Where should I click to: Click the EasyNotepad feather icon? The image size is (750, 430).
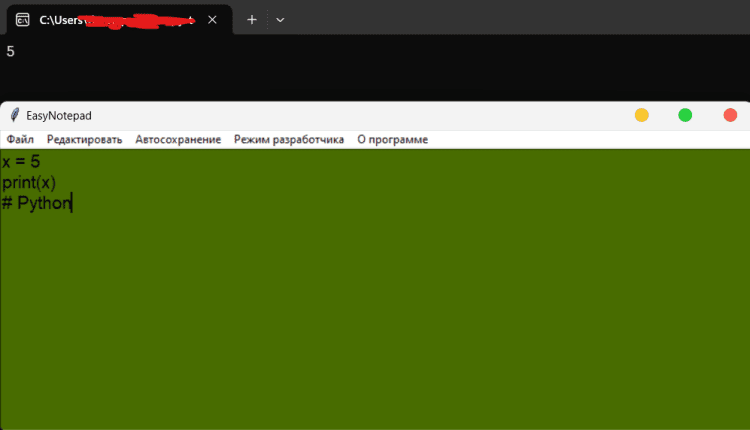click(x=15, y=115)
